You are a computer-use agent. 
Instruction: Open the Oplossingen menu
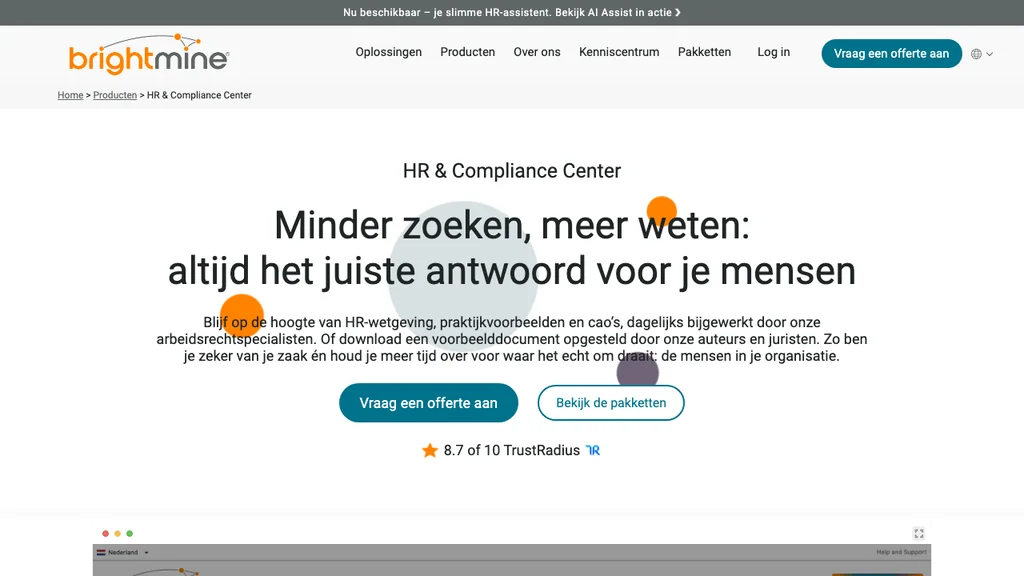point(389,52)
